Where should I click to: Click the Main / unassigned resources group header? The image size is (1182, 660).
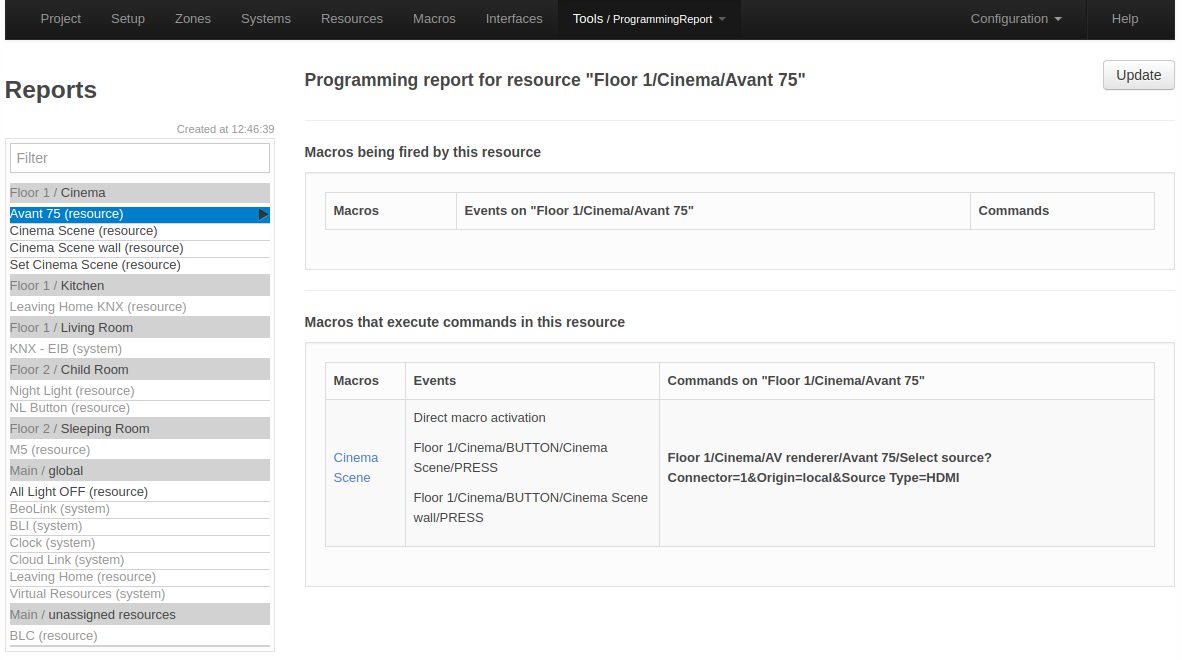139,615
